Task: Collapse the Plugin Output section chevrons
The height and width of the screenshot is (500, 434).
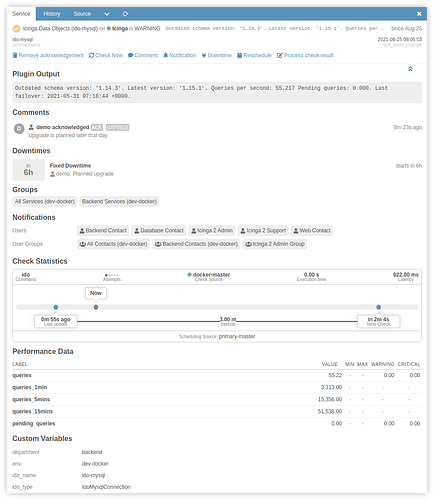Action: pos(410,69)
